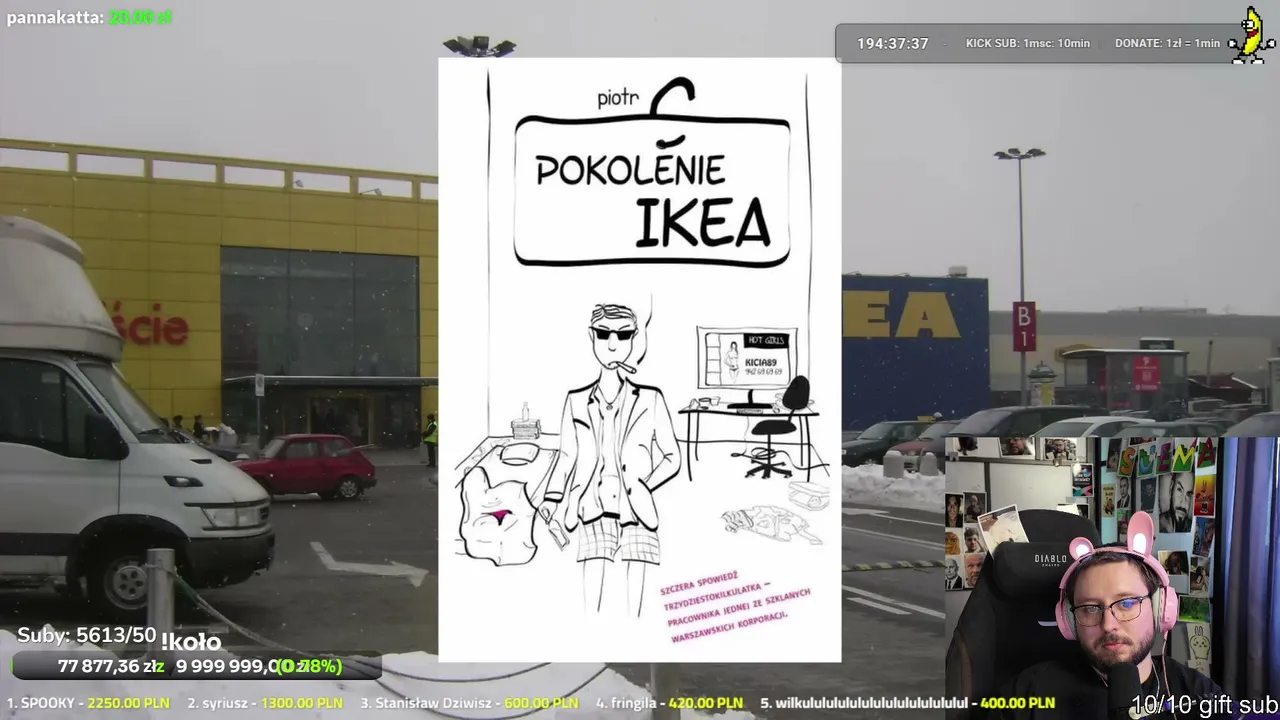Image resolution: width=1280 pixels, height=720 pixels.
Task: Click the "POKOLENIE IKEA" title on the cover
Action: click(x=653, y=200)
